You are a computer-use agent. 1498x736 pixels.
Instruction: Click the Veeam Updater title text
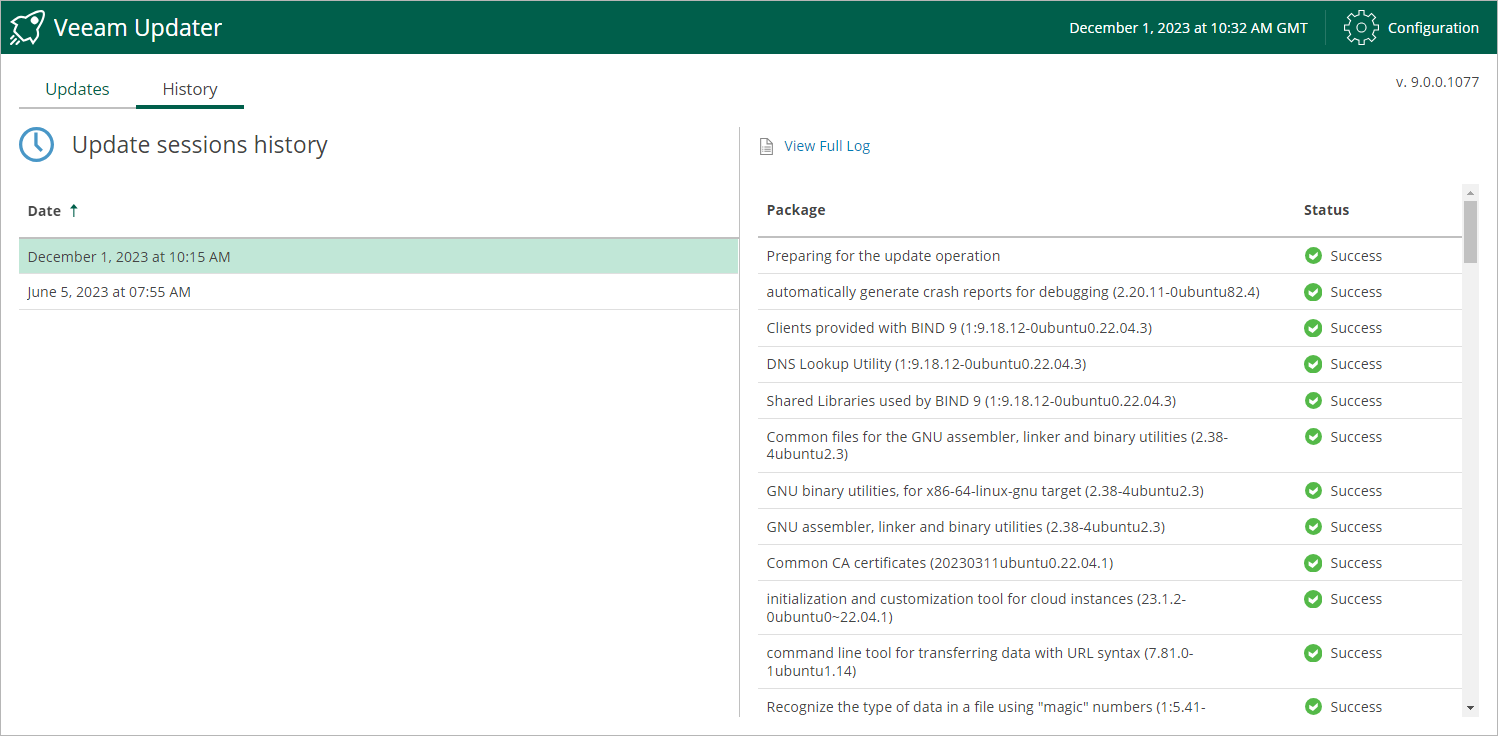coord(138,28)
